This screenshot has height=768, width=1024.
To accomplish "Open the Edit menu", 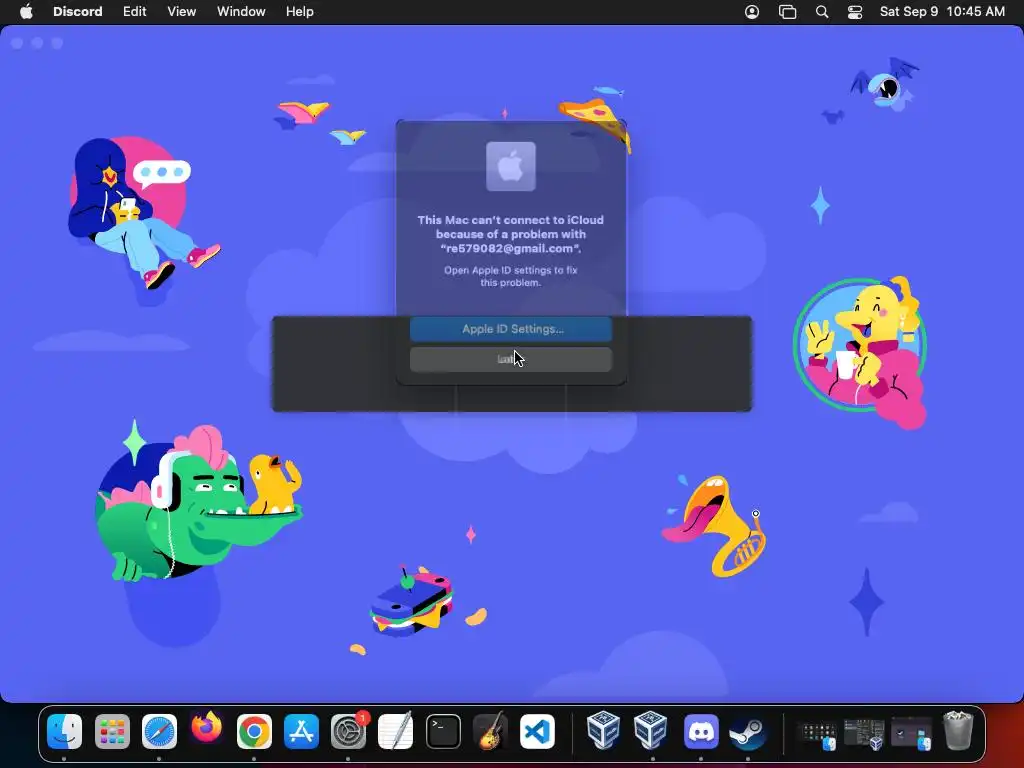I will [x=135, y=12].
